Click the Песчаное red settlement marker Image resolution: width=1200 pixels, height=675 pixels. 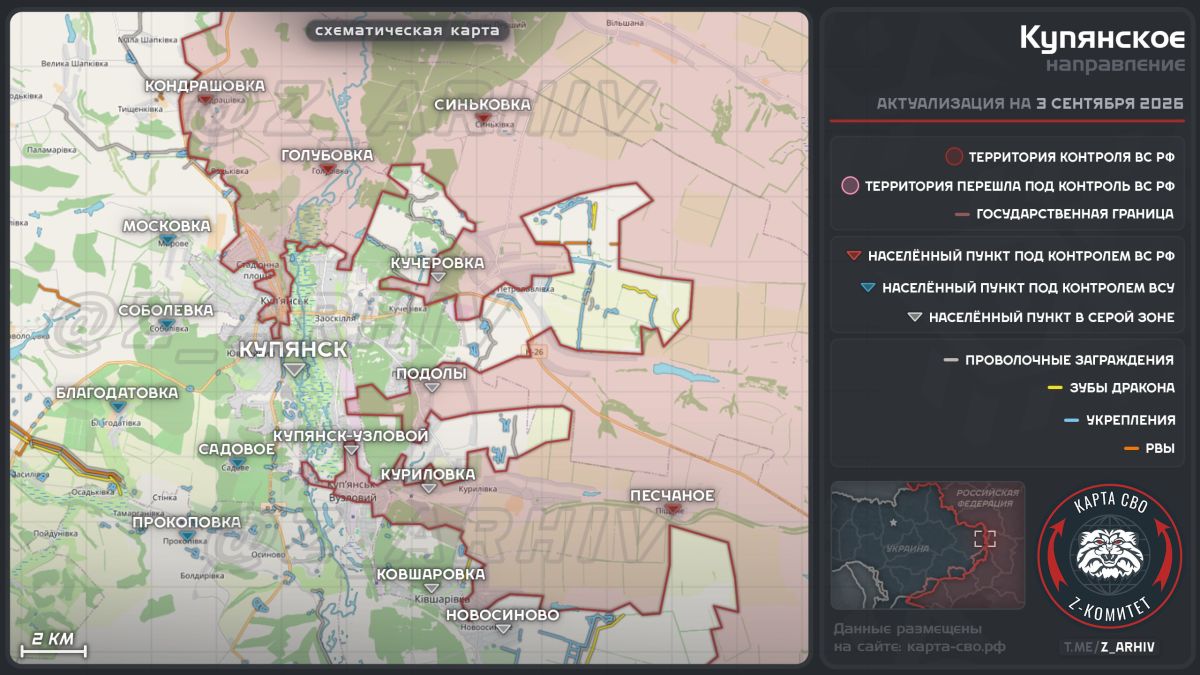[x=674, y=510]
